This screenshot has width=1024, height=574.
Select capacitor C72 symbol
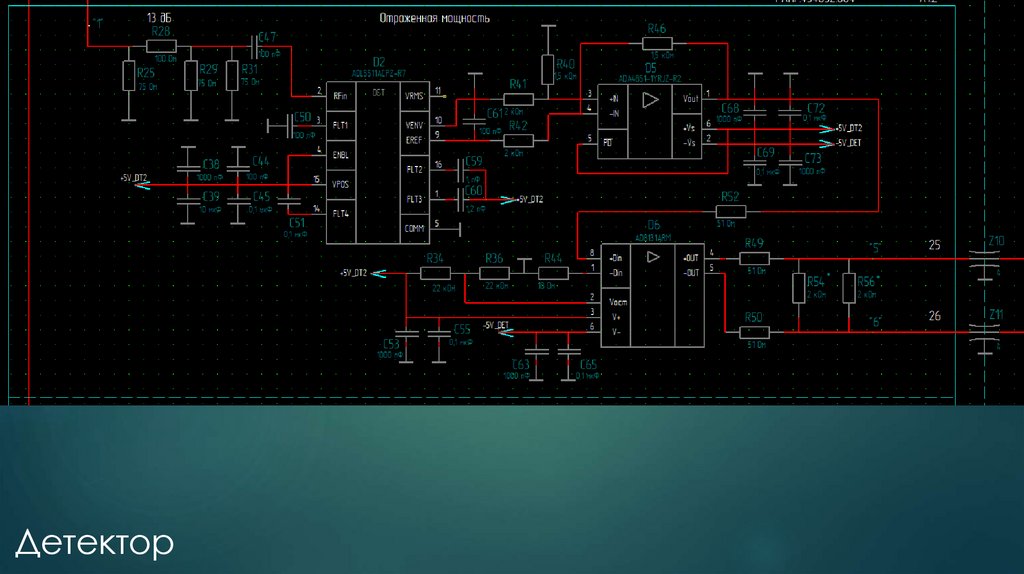pos(790,112)
